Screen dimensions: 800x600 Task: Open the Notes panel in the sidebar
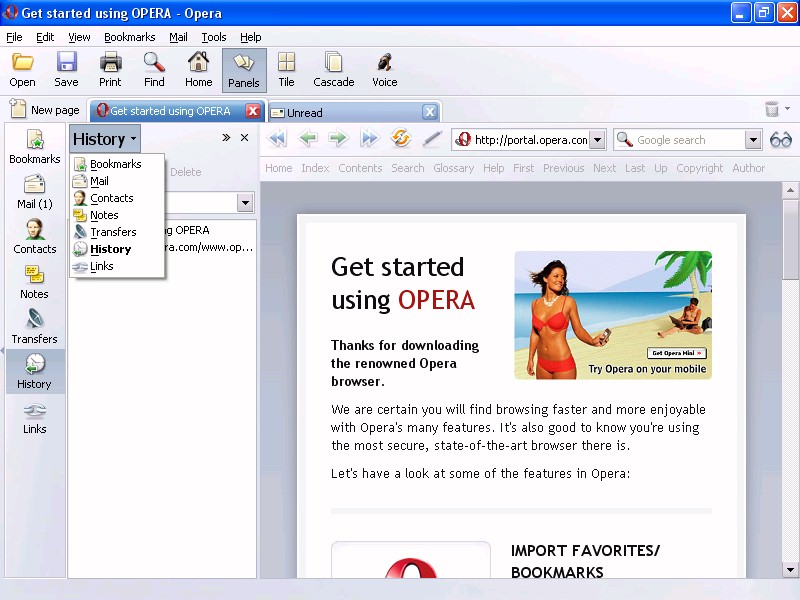click(x=34, y=281)
